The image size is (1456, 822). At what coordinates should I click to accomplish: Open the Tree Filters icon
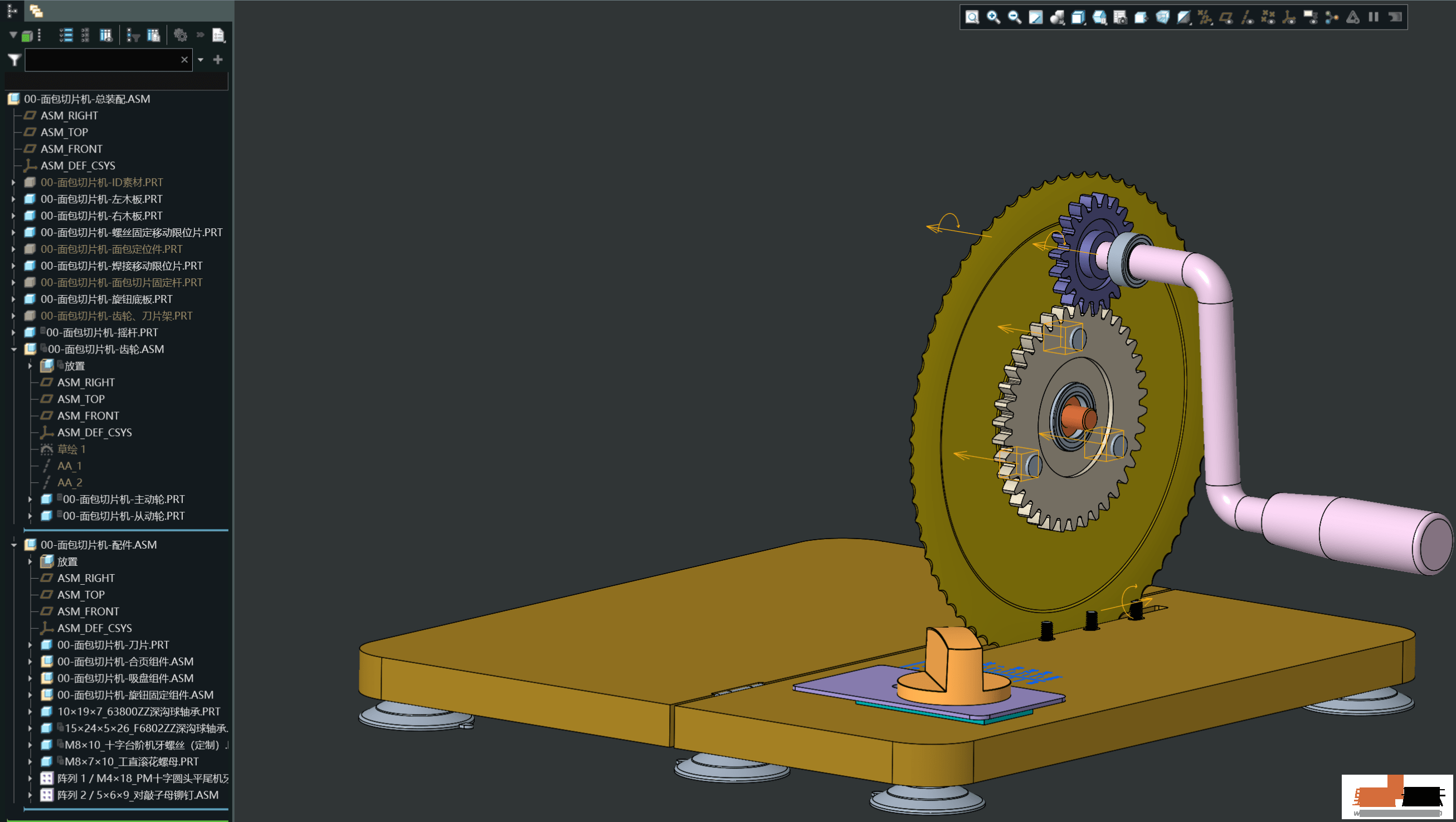coord(133,36)
